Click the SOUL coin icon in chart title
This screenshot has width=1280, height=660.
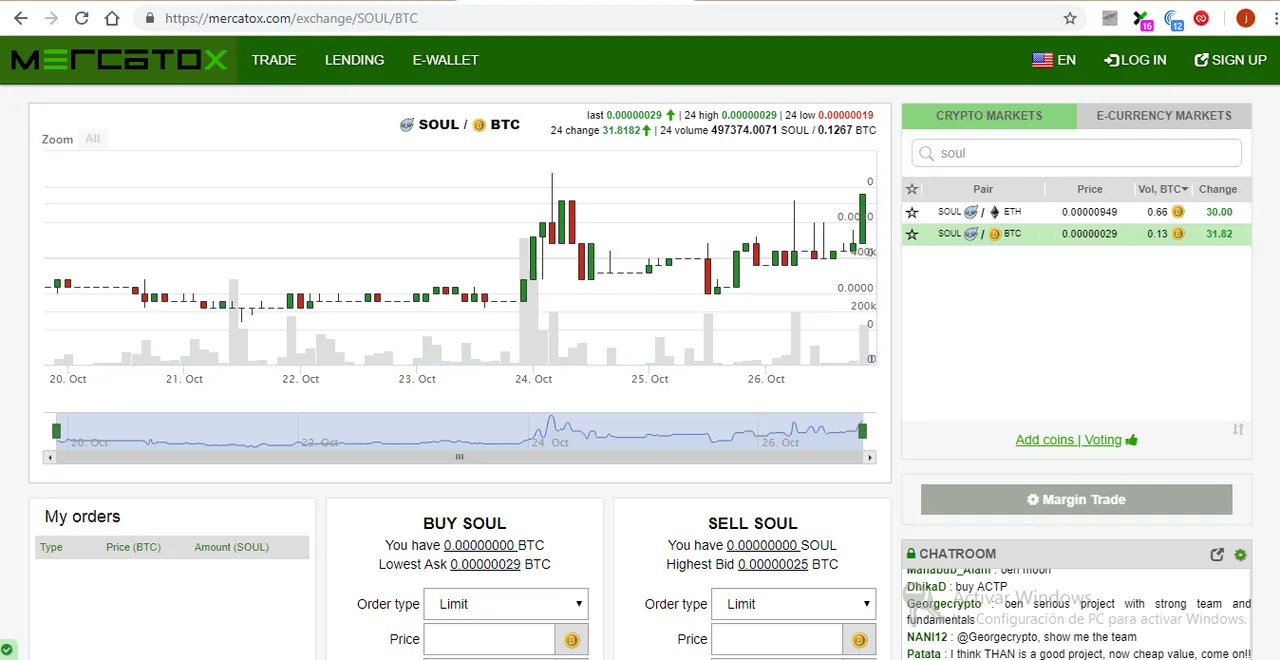click(407, 125)
